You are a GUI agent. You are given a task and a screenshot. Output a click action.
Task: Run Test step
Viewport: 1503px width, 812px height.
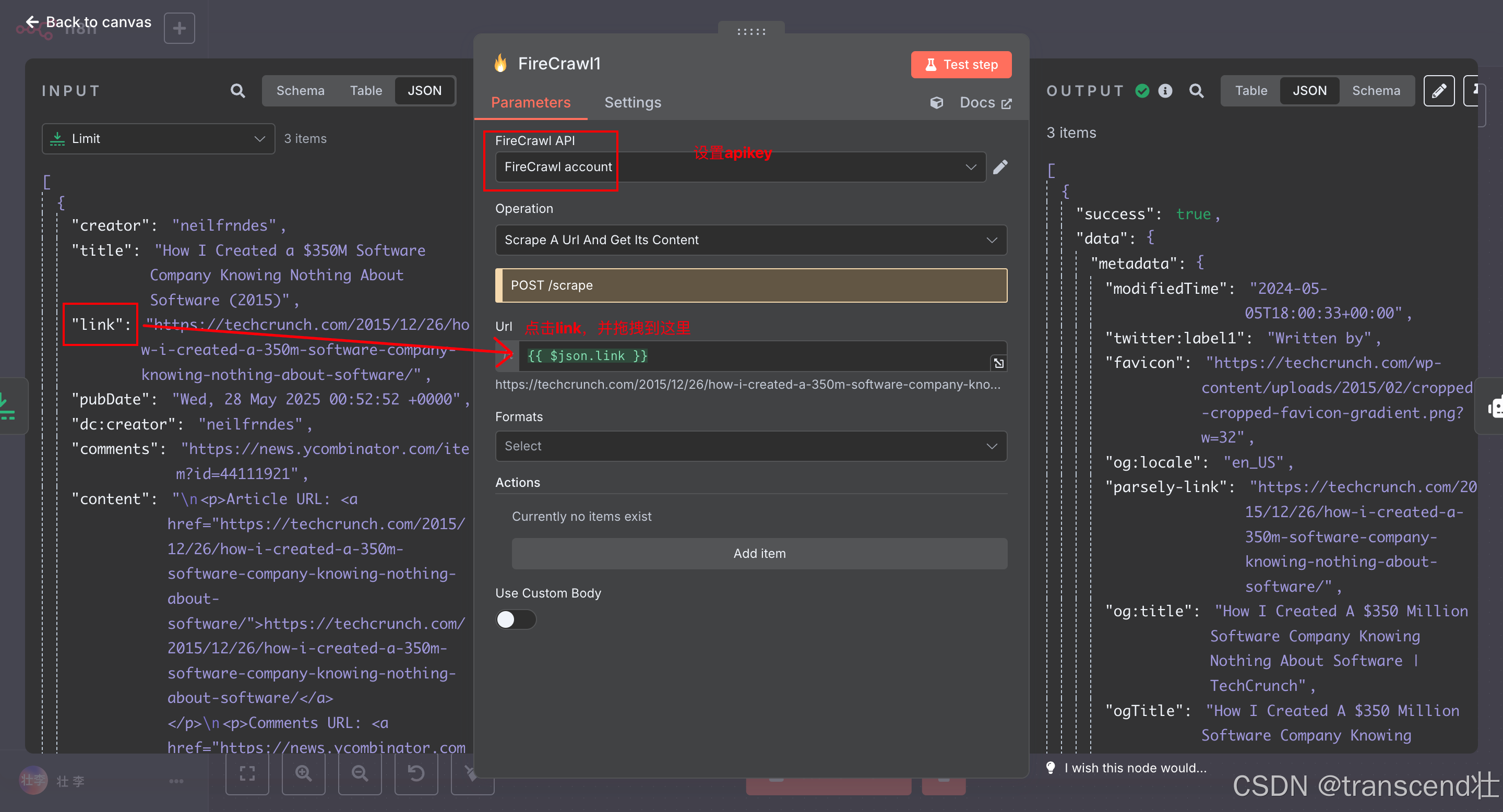[961, 64]
